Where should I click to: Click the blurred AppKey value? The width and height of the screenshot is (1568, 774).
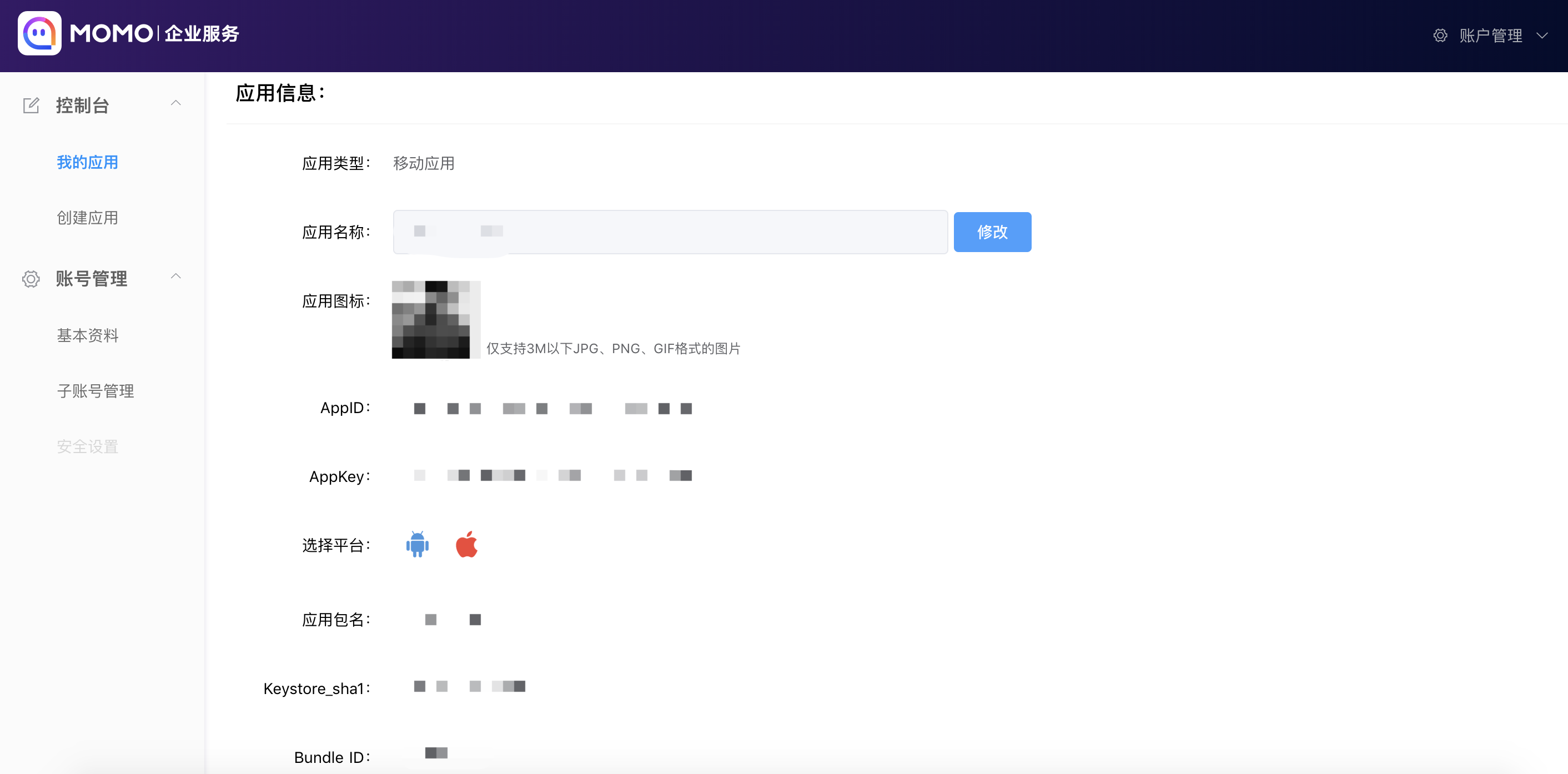click(x=552, y=475)
